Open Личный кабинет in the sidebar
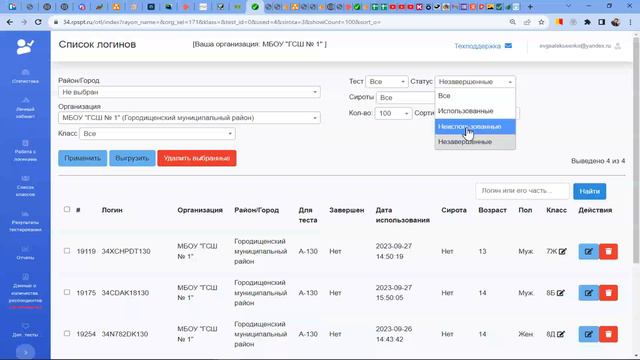Screen dimensions: 640x360 click(x=25, y=108)
